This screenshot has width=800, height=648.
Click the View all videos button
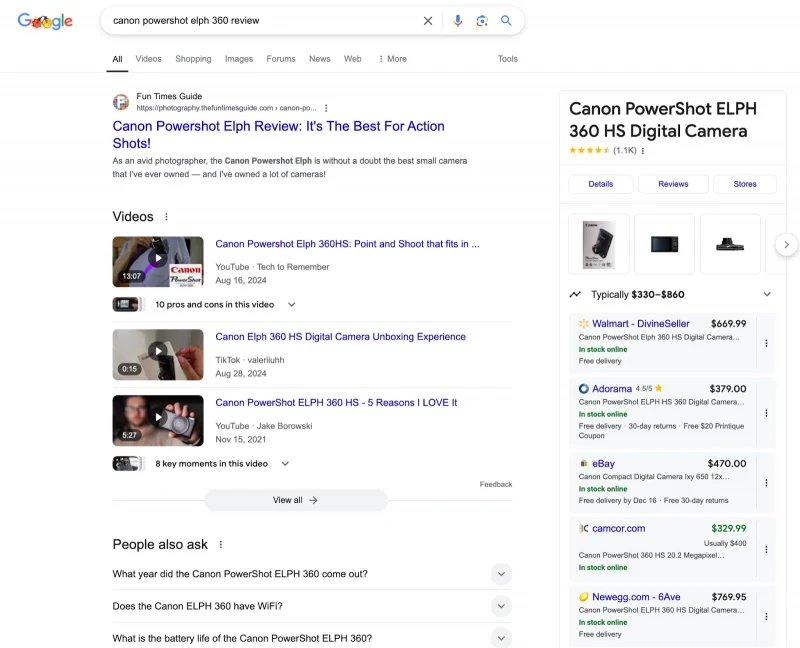tap(296, 500)
